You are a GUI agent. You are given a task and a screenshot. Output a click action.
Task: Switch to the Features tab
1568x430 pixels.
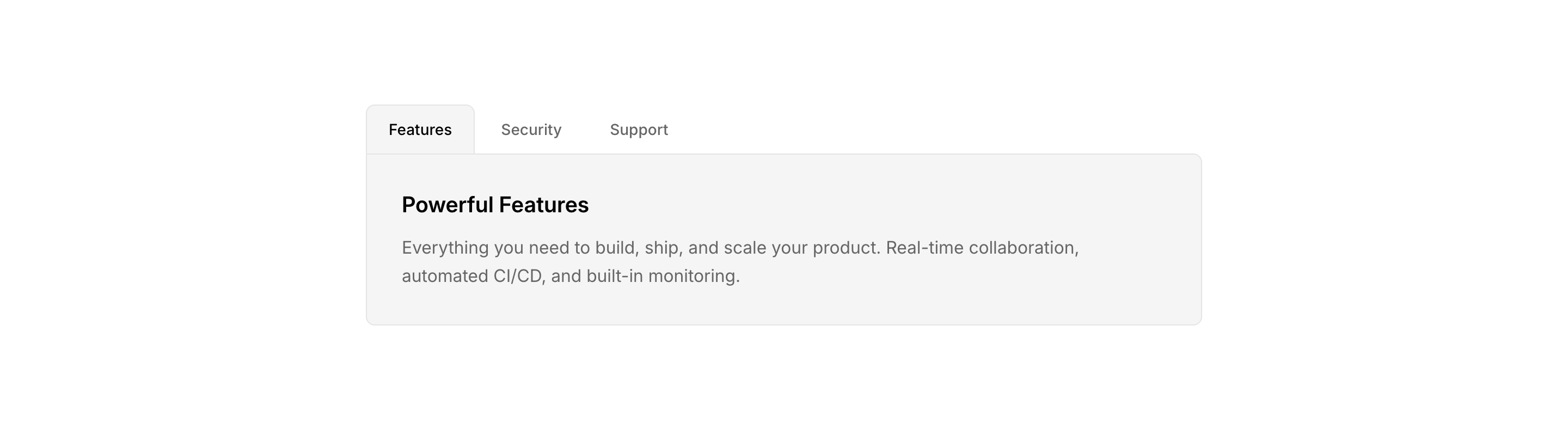pyautogui.click(x=420, y=130)
